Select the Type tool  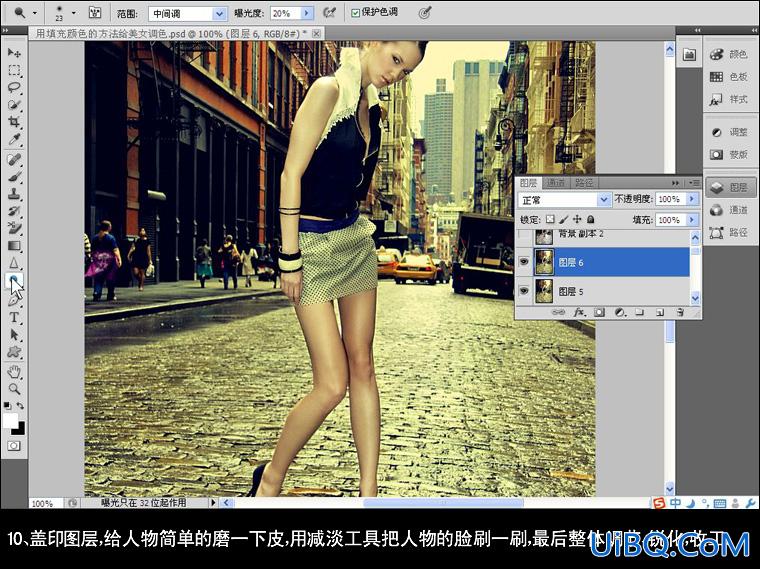point(14,317)
